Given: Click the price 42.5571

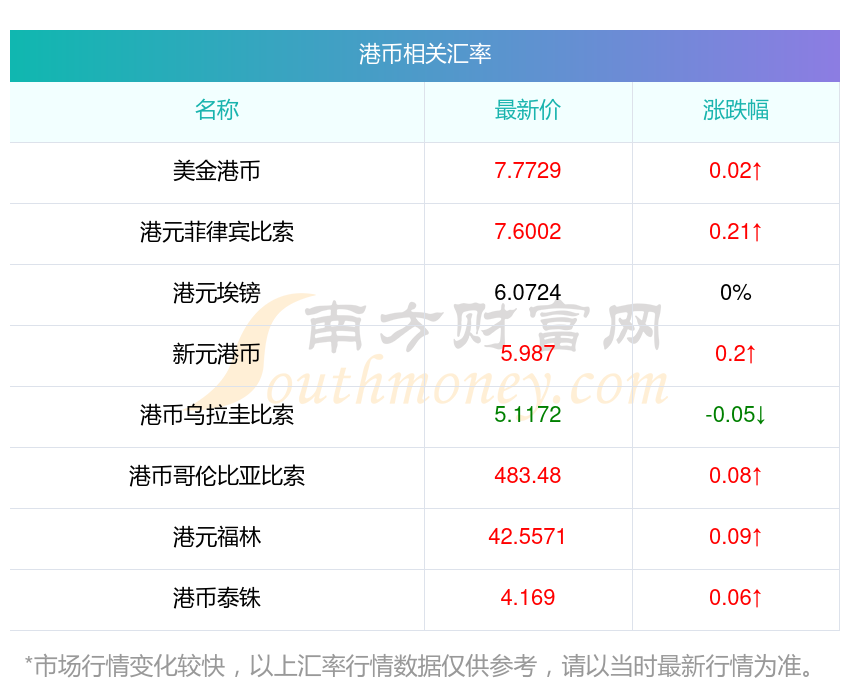Looking at the screenshot, I should 527,537.
